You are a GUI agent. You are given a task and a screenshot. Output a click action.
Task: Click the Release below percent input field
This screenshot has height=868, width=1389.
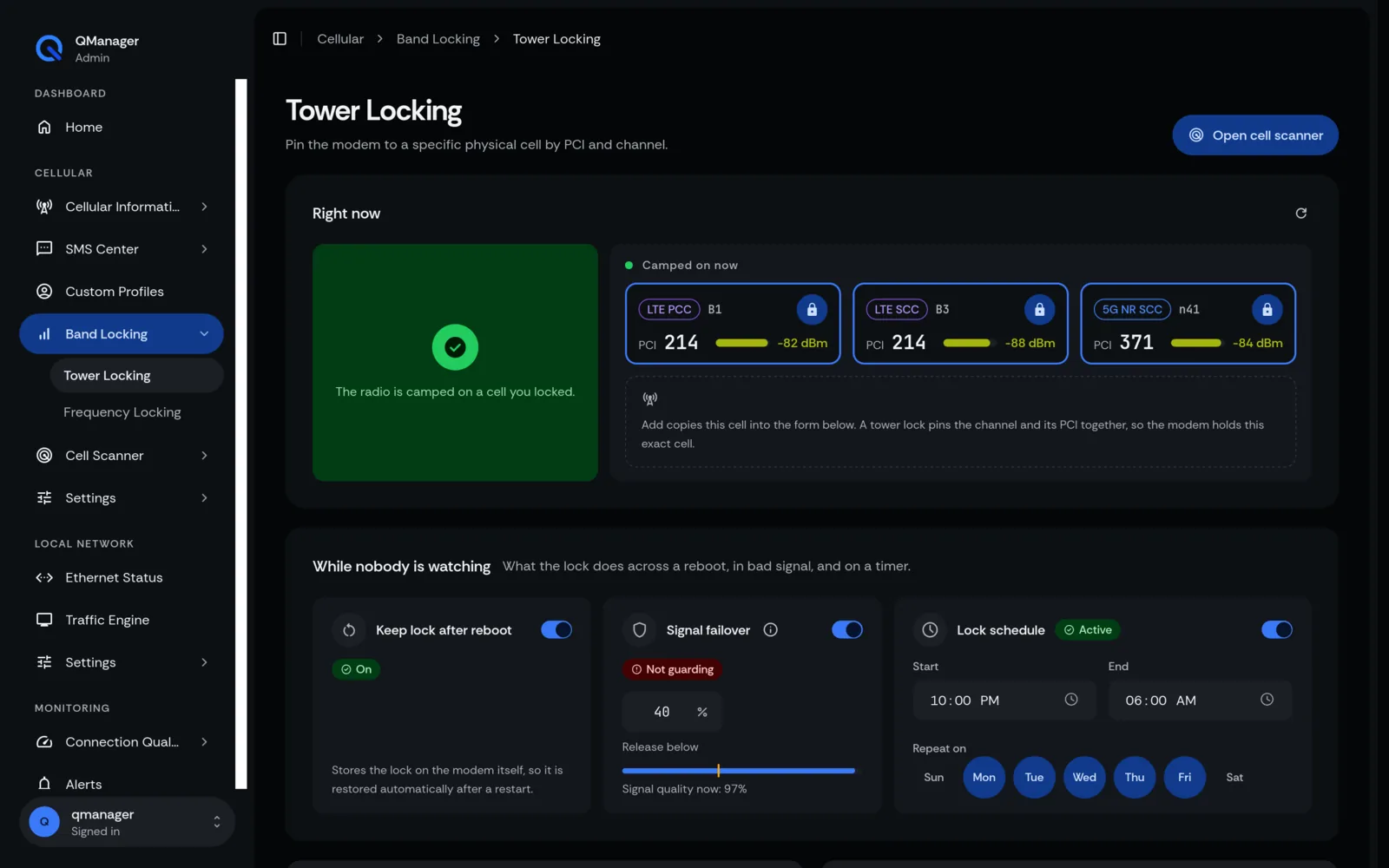point(671,712)
